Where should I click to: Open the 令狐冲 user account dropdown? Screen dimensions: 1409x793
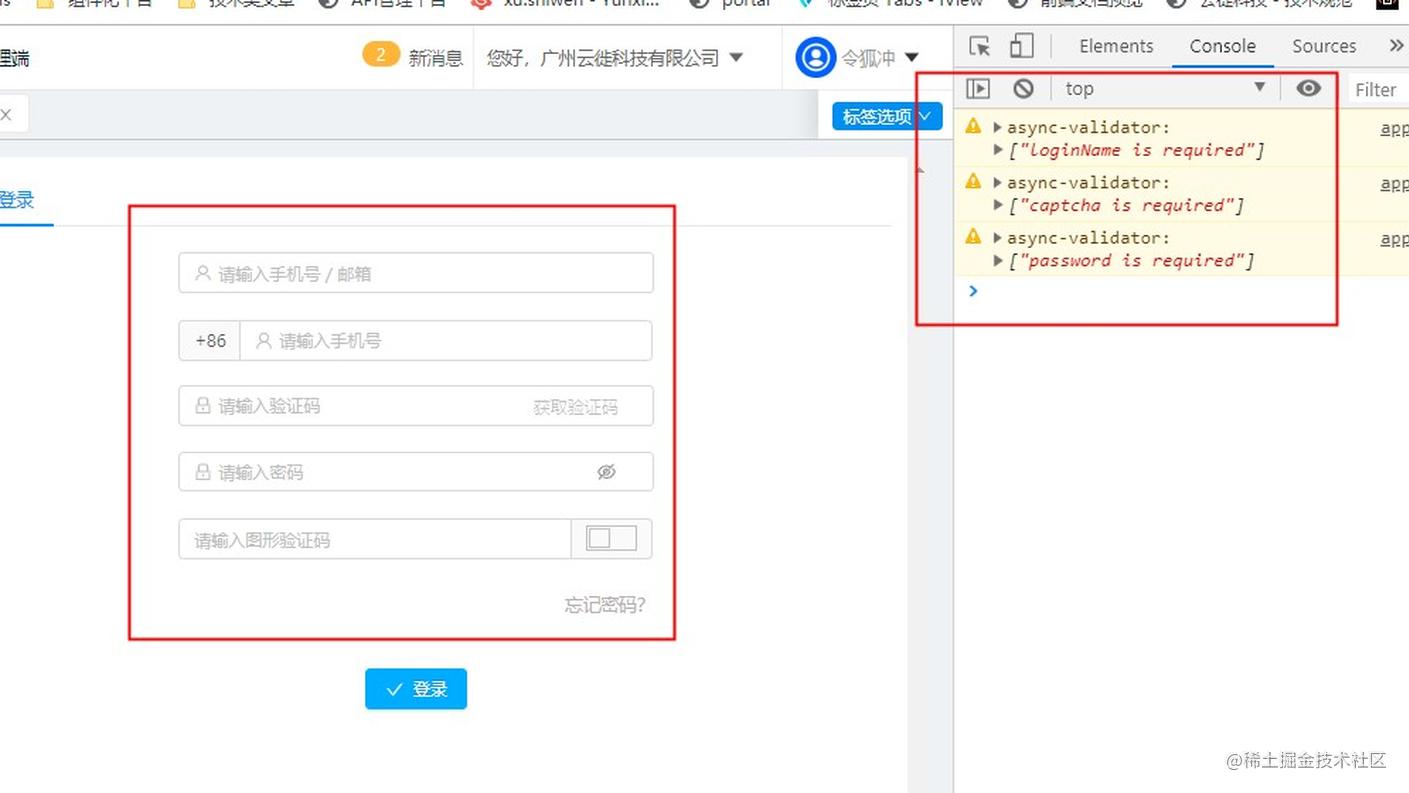tap(878, 57)
